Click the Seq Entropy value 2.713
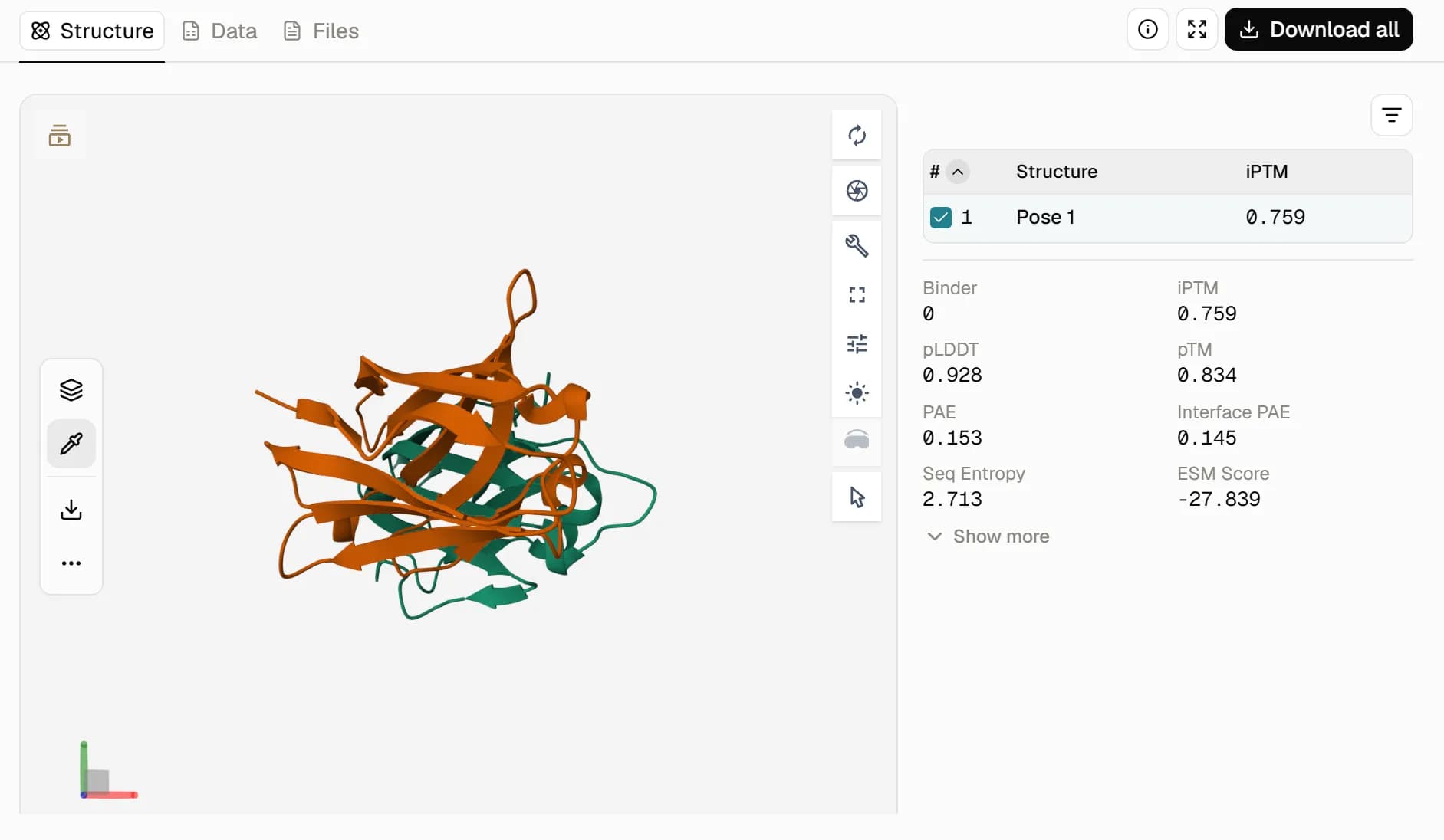This screenshot has height=840, width=1444. 952,499
